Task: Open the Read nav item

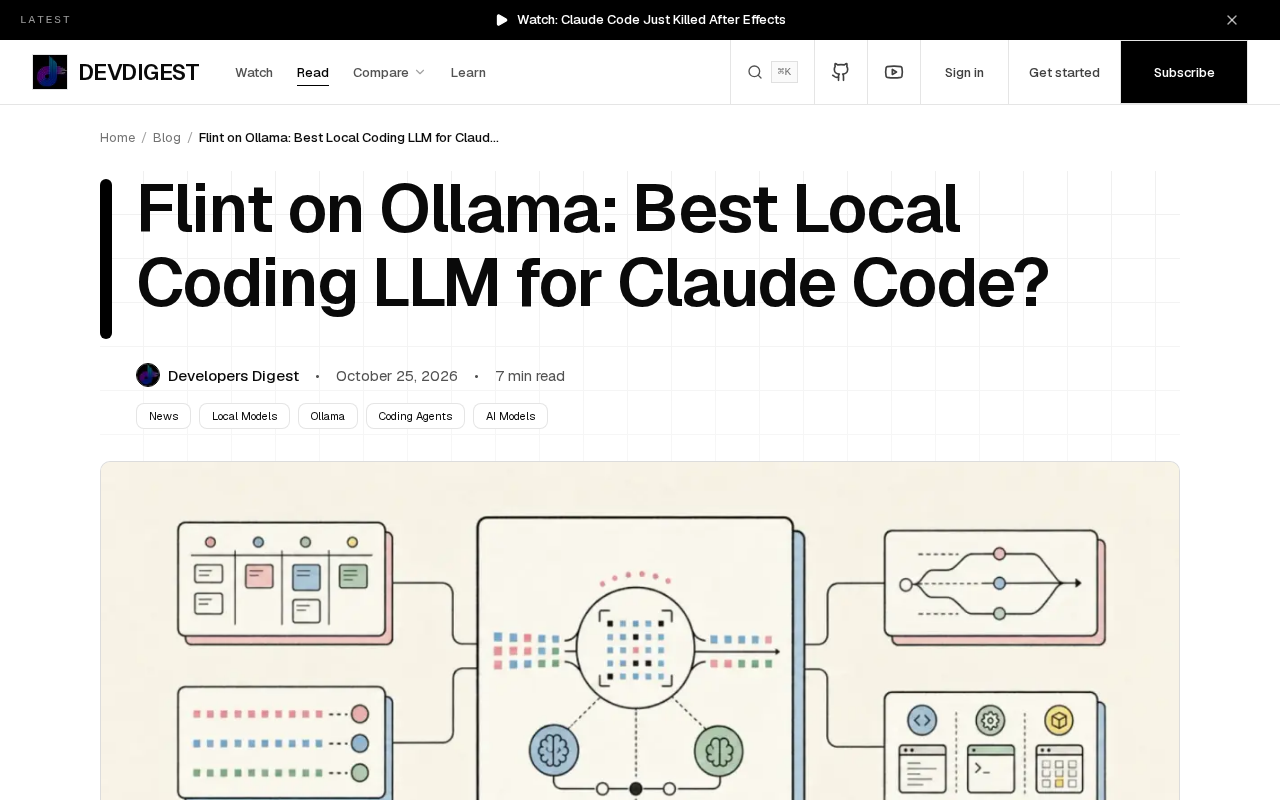Action: pyautogui.click(x=313, y=72)
